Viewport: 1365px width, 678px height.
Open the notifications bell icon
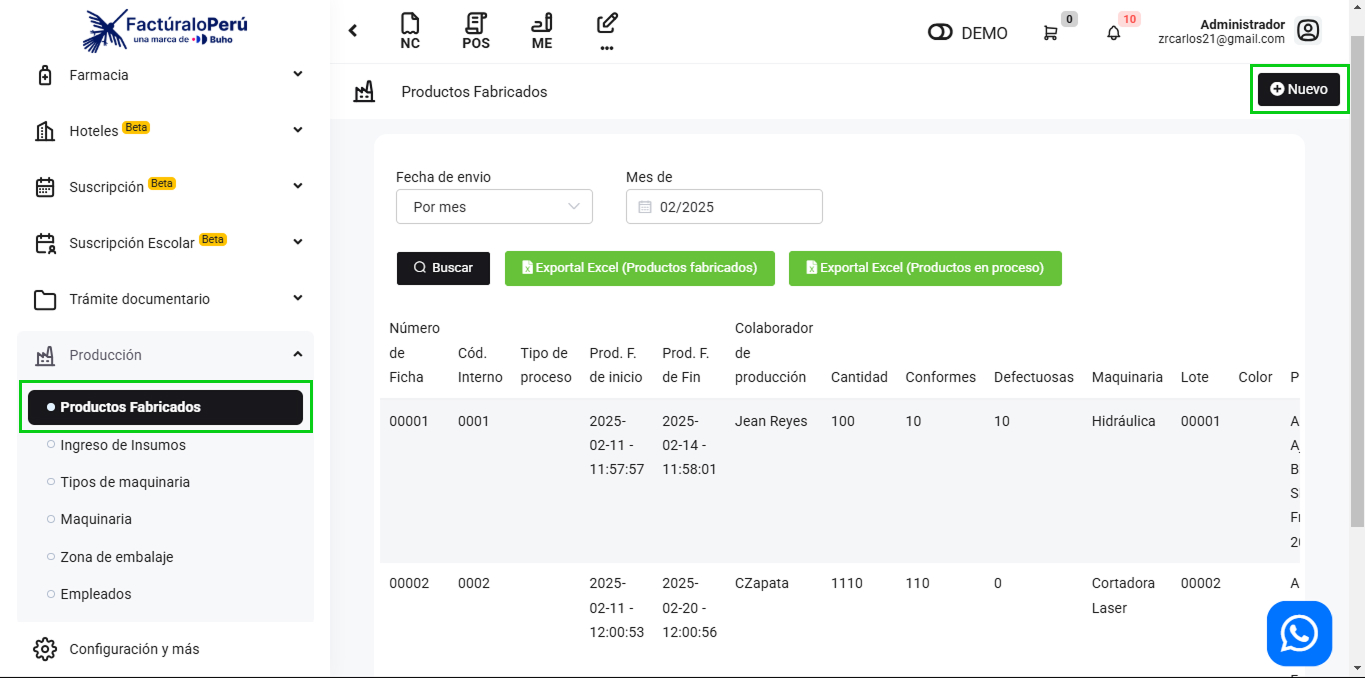[1114, 33]
